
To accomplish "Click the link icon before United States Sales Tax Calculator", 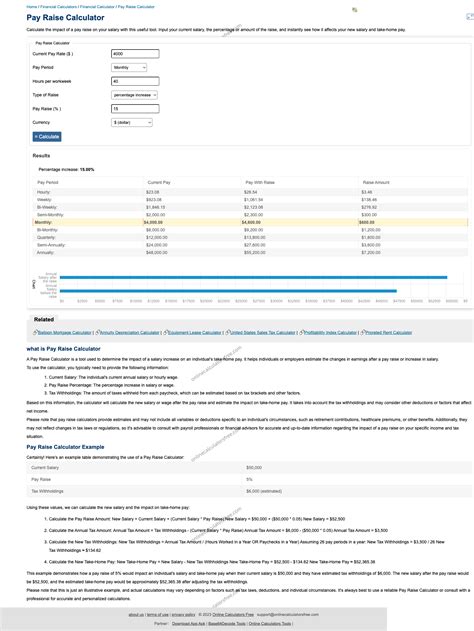I will 228,332.
